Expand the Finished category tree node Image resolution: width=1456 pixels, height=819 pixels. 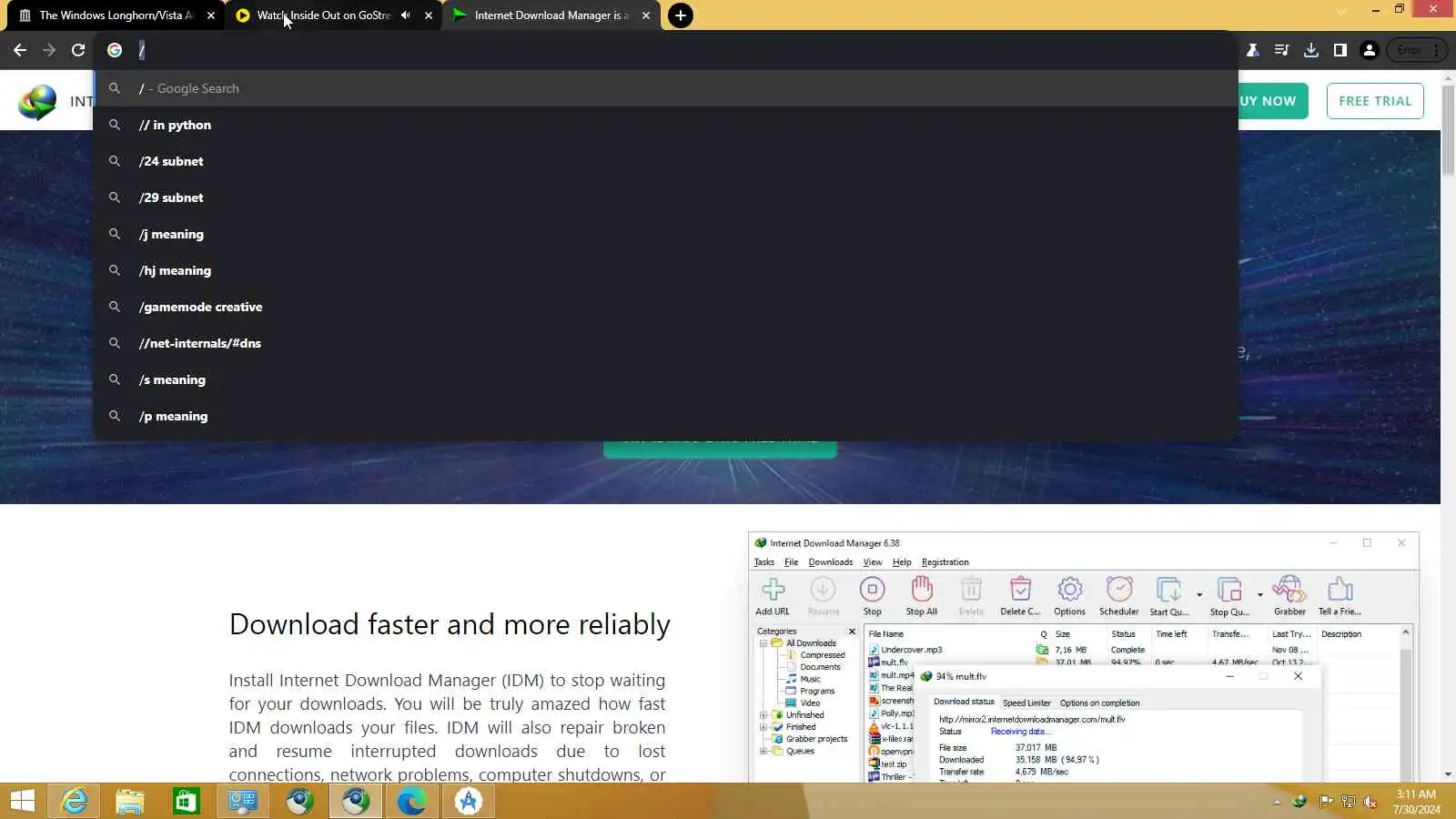(763, 727)
